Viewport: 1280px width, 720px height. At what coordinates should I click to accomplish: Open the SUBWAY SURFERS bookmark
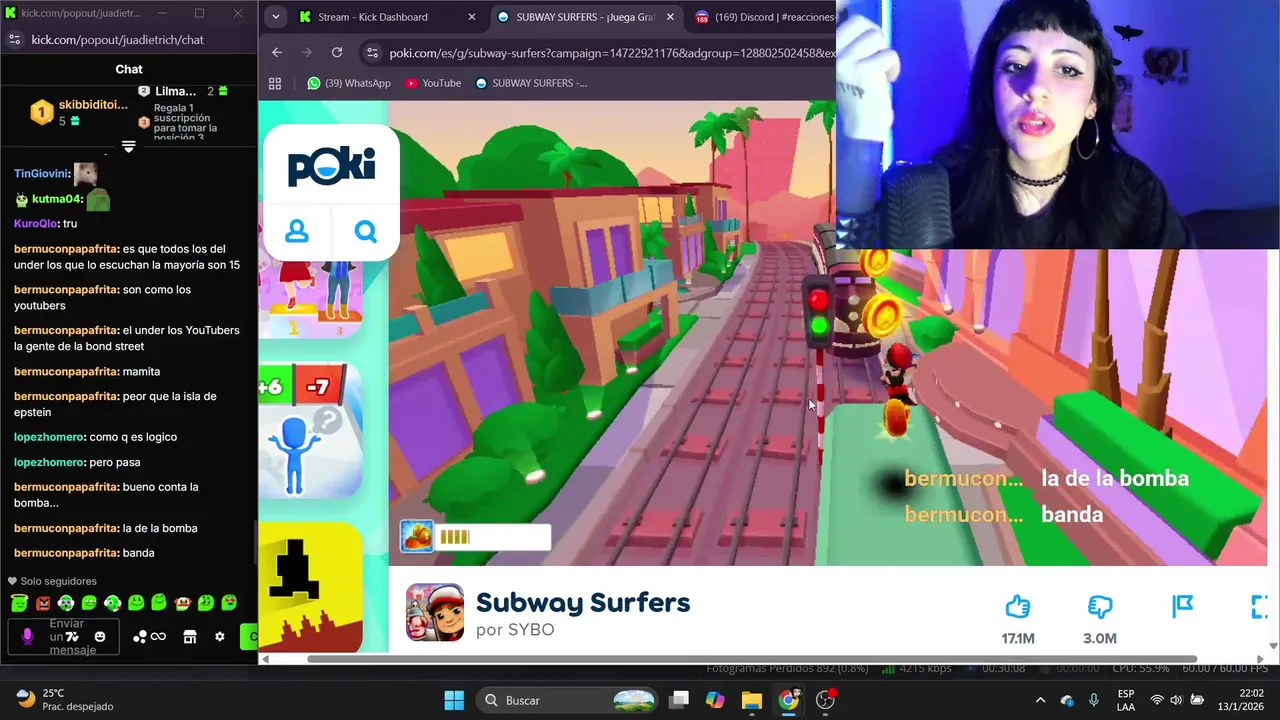pos(531,83)
